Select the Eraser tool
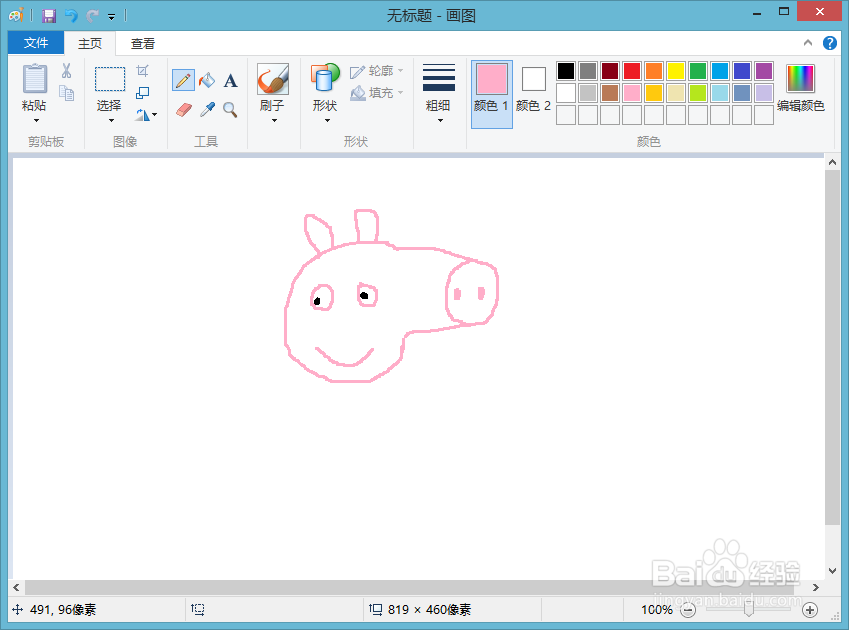Screen dimensions: 849x630 point(182,110)
